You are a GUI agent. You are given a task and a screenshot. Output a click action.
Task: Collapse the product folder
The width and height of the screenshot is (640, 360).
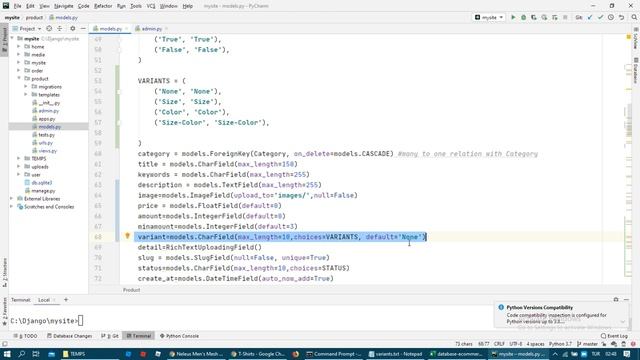click(x=19, y=78)
